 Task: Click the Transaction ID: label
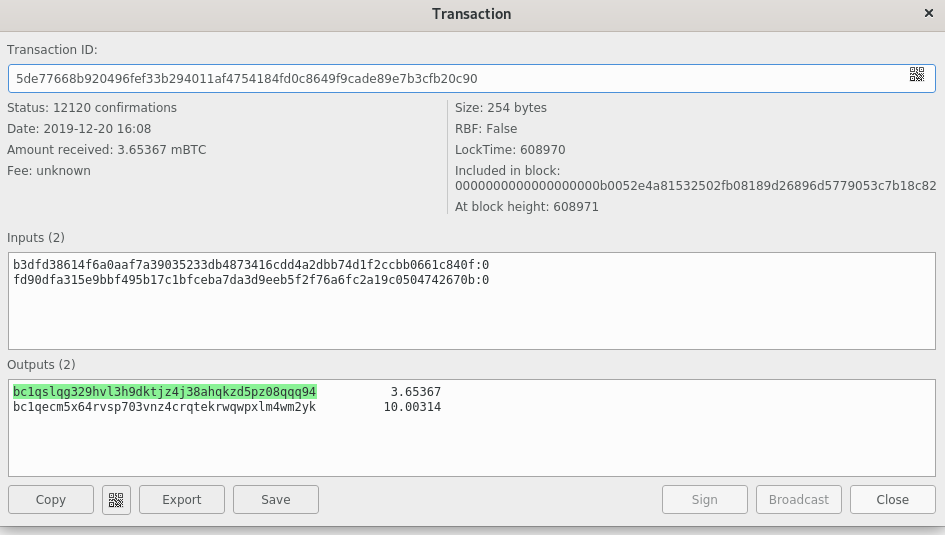pos(52,49)
